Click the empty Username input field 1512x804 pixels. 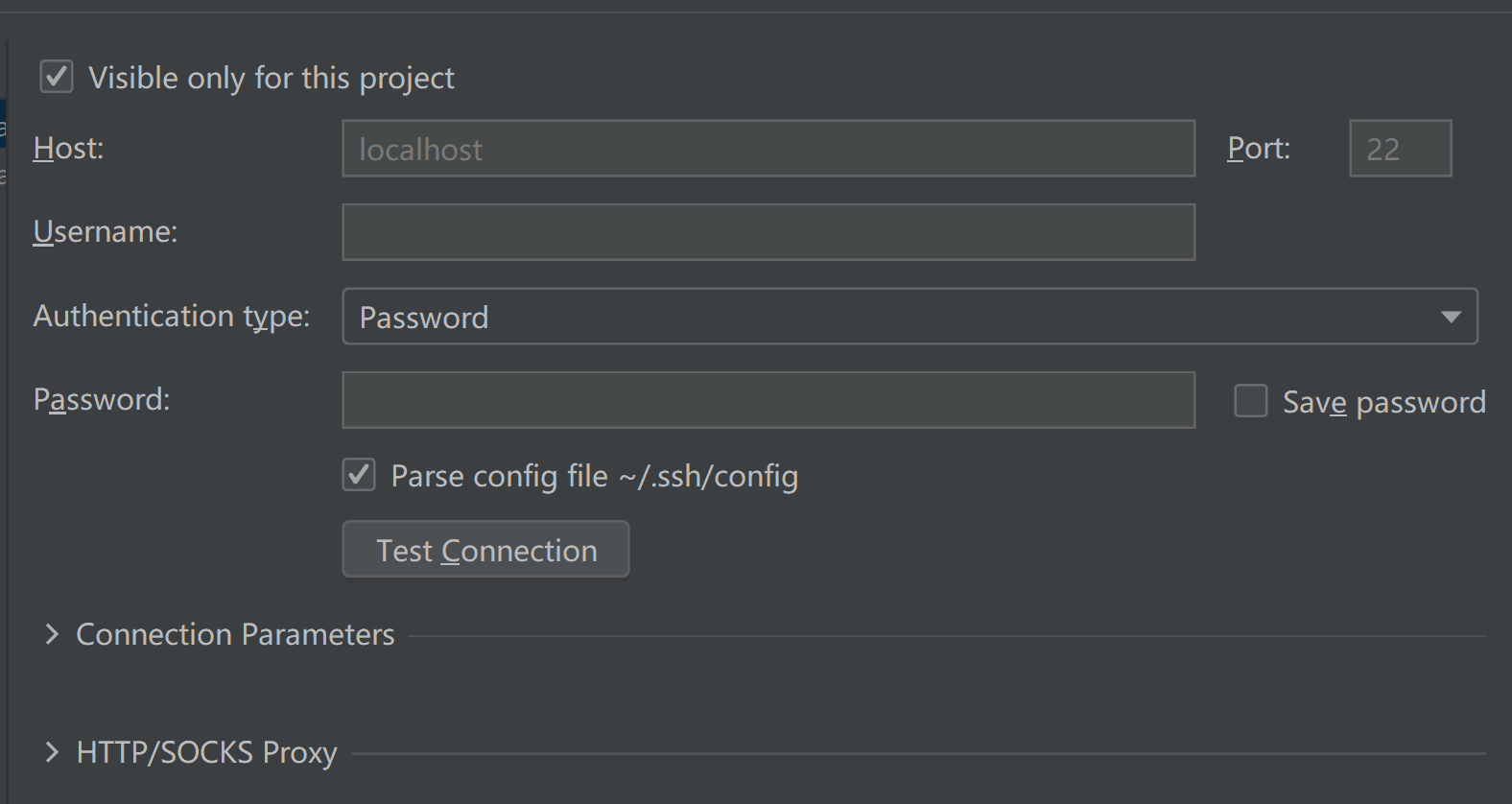pos(768,231)
